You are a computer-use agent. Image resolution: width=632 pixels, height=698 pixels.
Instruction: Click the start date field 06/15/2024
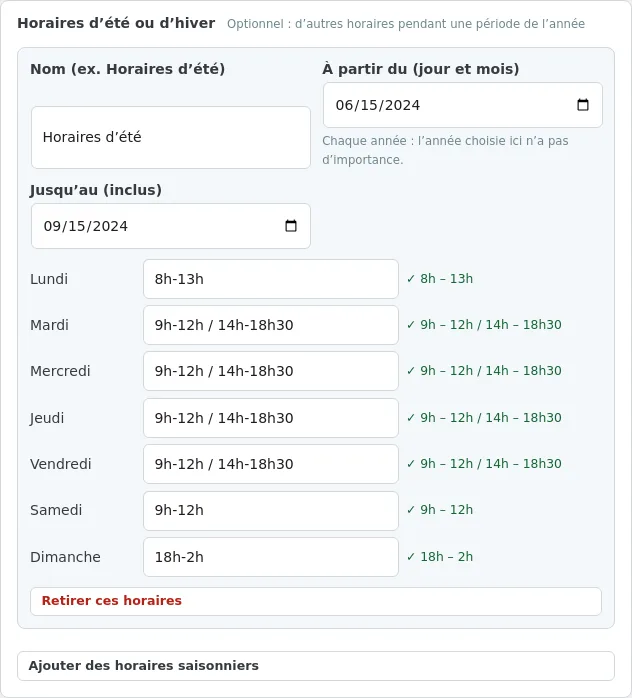tap(463, 105)
